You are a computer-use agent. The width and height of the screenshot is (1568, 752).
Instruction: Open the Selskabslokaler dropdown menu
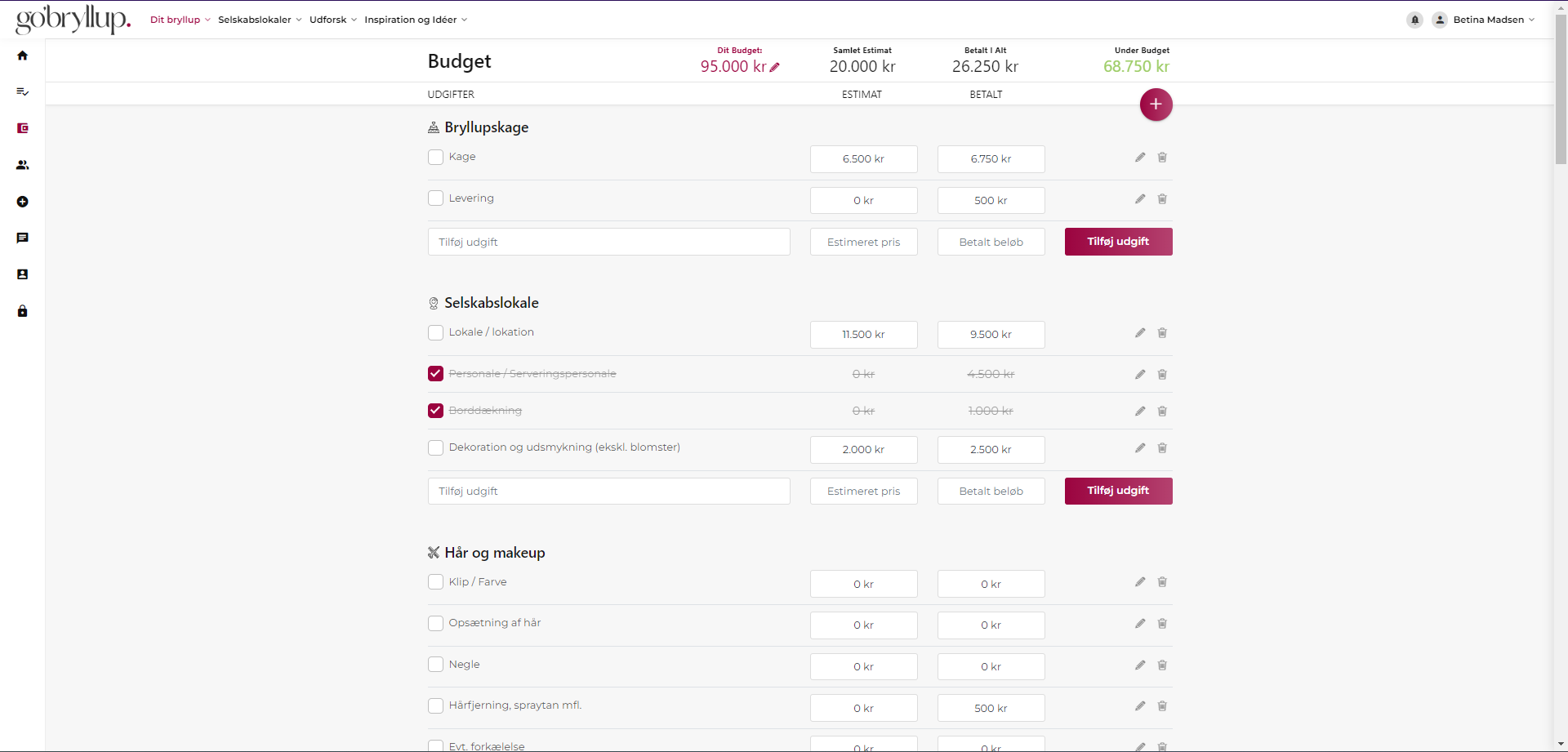260,20
